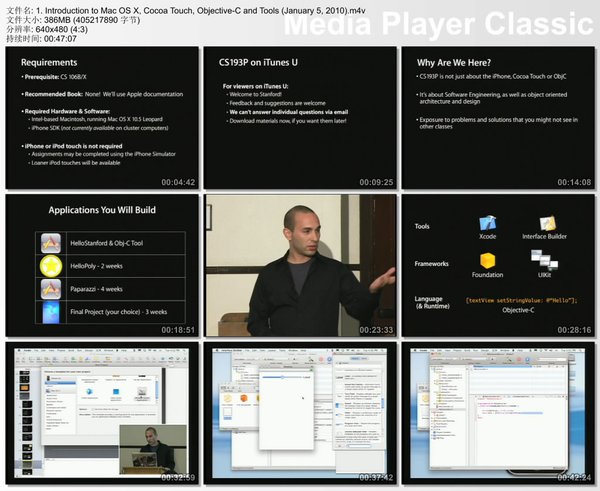
Task: Click the Recommended Book line
Action: coord(102,94)
